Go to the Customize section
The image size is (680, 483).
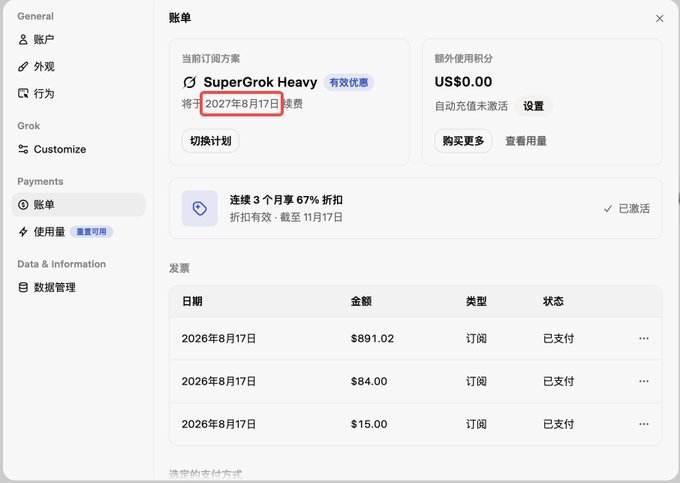(78, 149)
